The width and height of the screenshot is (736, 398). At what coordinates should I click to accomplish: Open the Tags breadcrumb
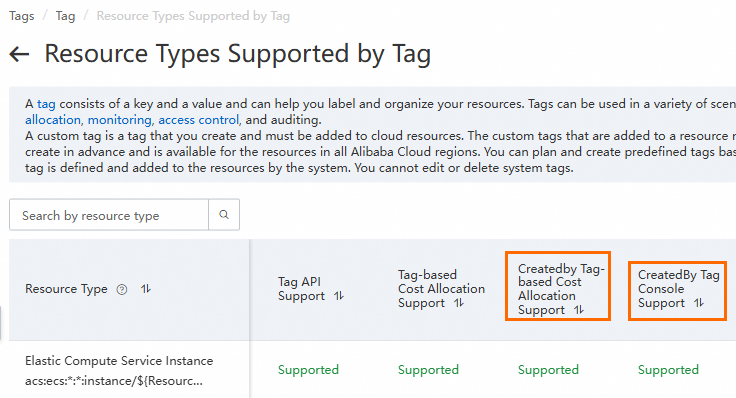22,16
